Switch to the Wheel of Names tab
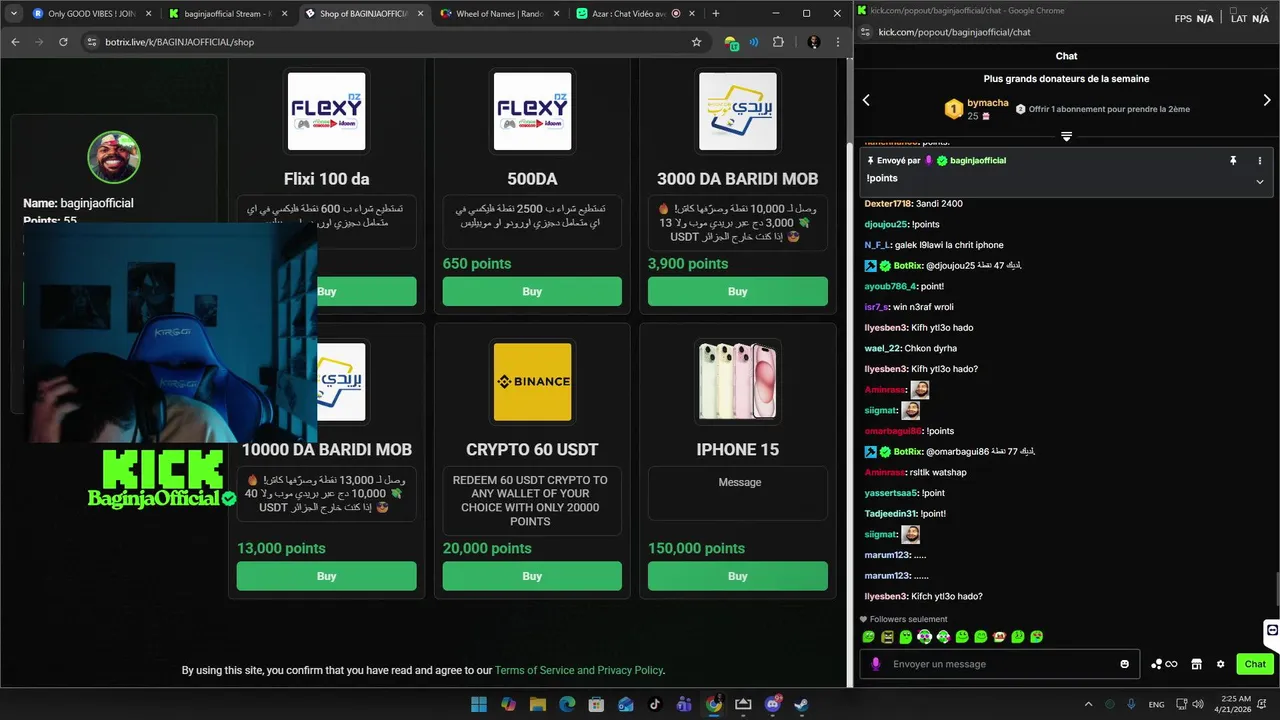 pyautogui.click(x=499, y=14)
